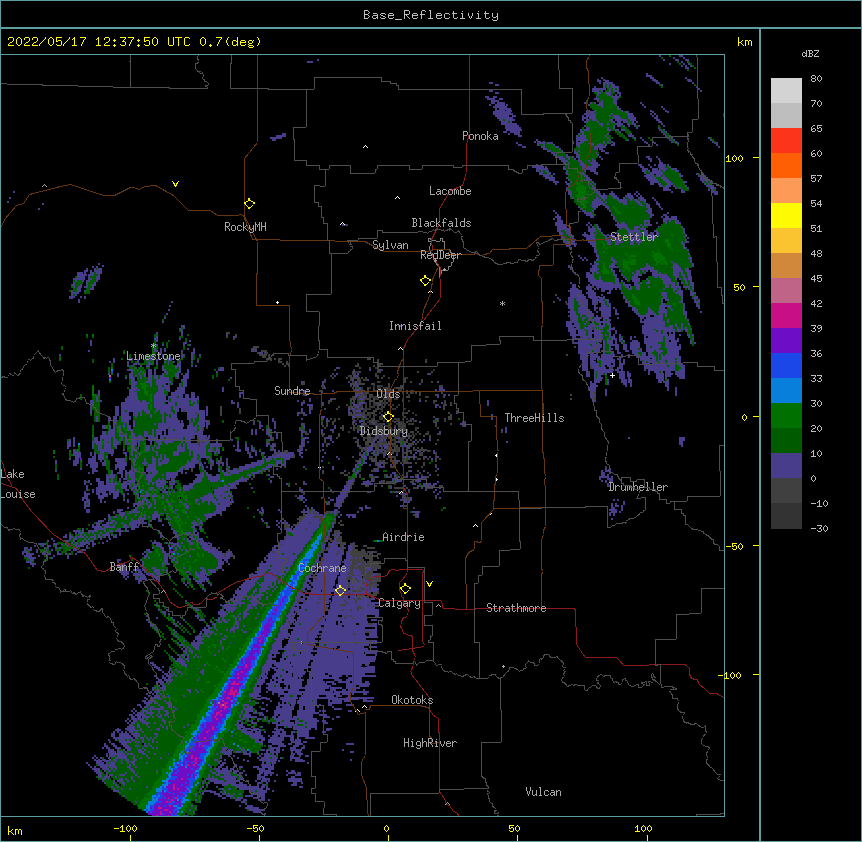The image size is (862, 842).
Task: Click the -100 tick on bottom axis
Action: click(125, 828)
